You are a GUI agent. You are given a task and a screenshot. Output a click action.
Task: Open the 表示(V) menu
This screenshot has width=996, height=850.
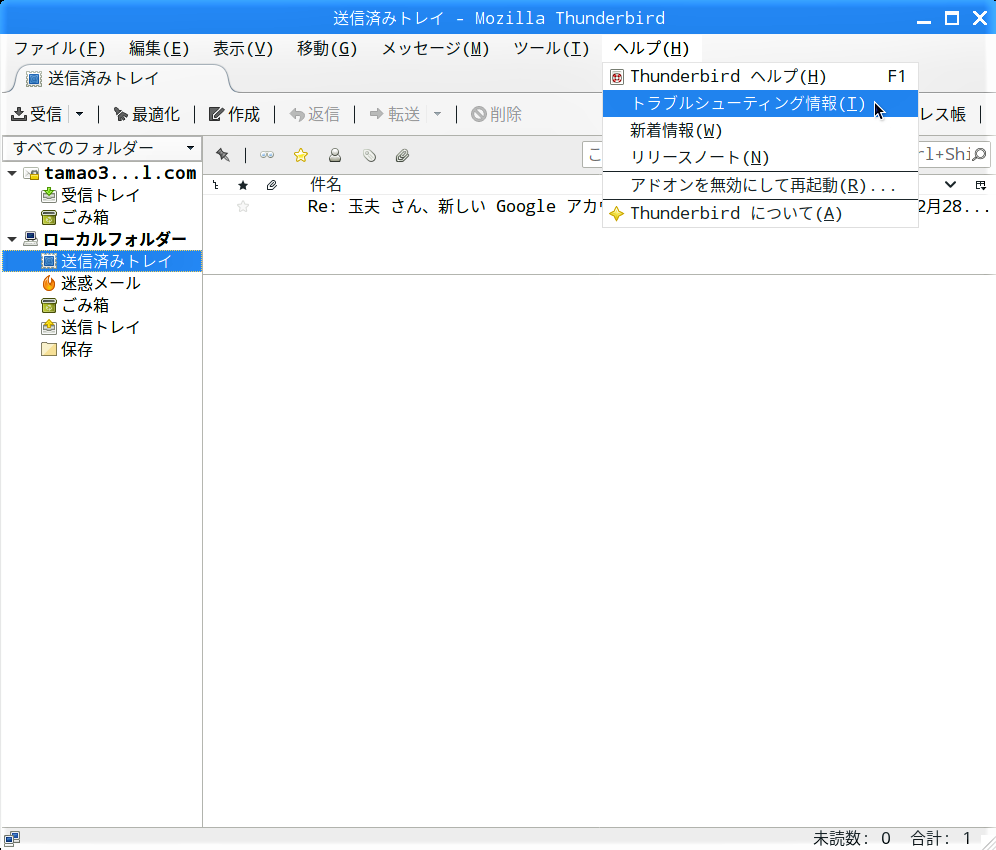(x=243, y=48)
